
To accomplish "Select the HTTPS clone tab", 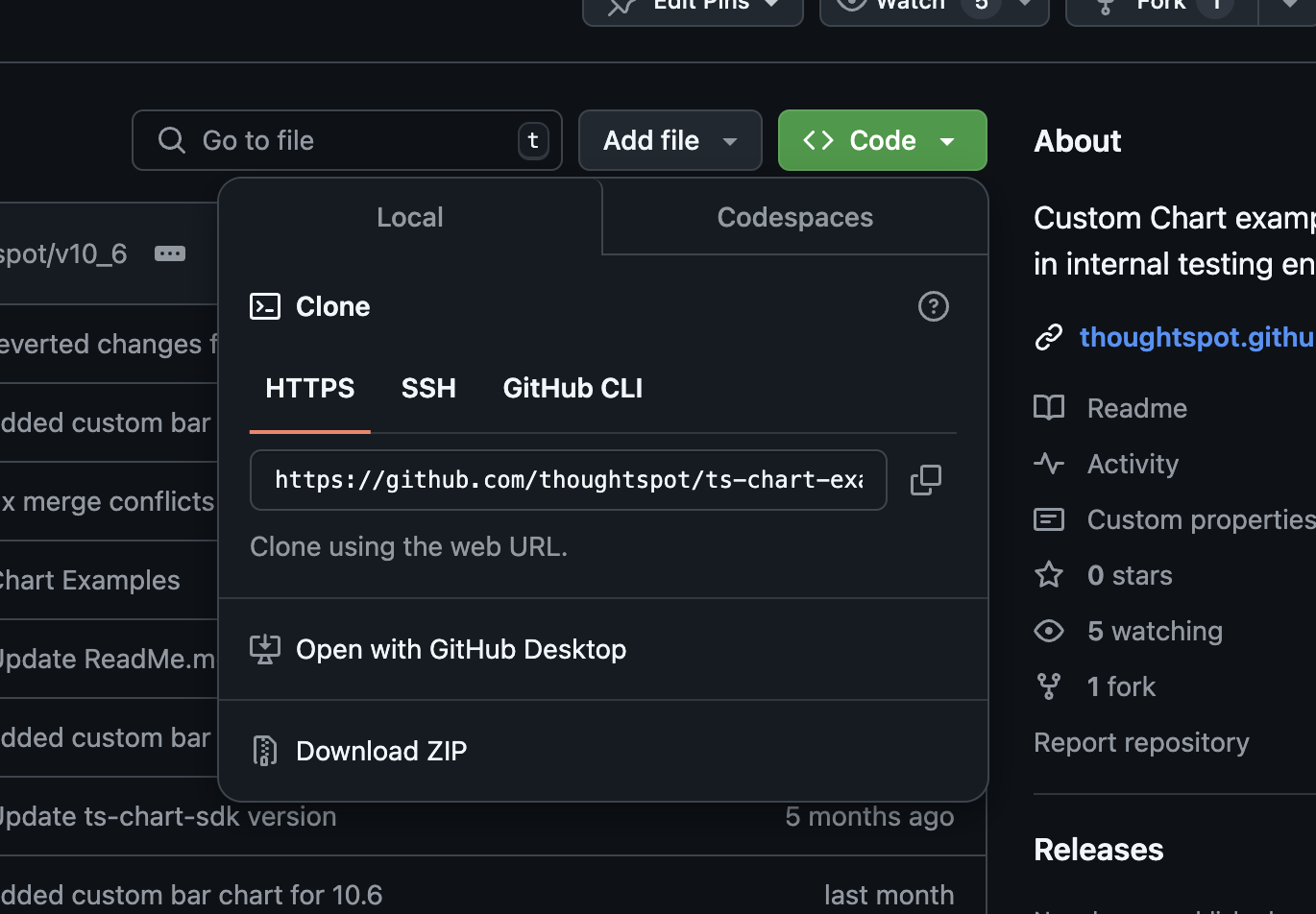I will coord(310,389).
